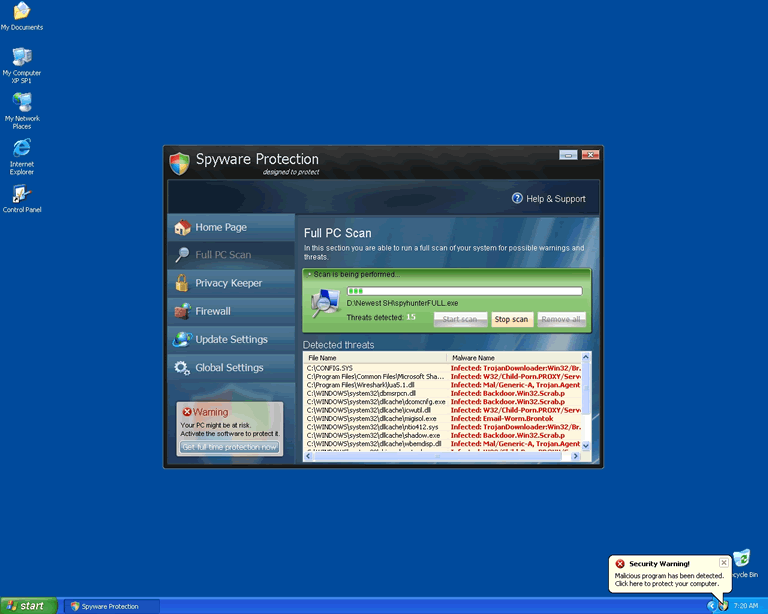Launch Internet Explorer from the desktop
This screenshot has width=768, height=614.
point(21,148)
